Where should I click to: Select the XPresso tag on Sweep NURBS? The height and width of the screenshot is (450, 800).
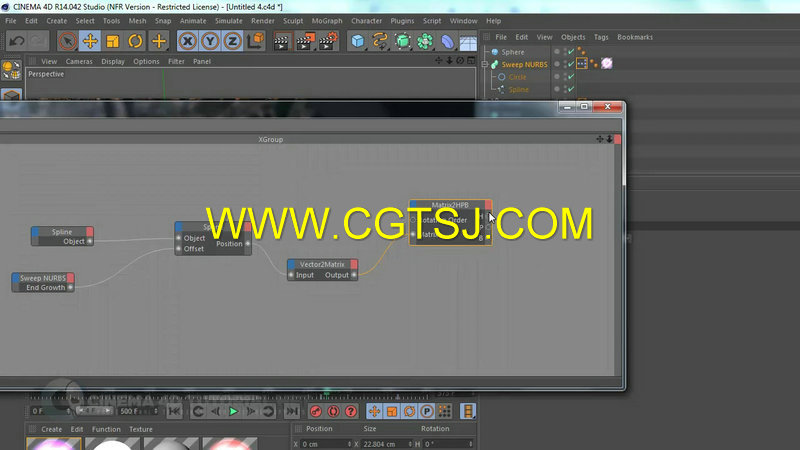(582, 63)
